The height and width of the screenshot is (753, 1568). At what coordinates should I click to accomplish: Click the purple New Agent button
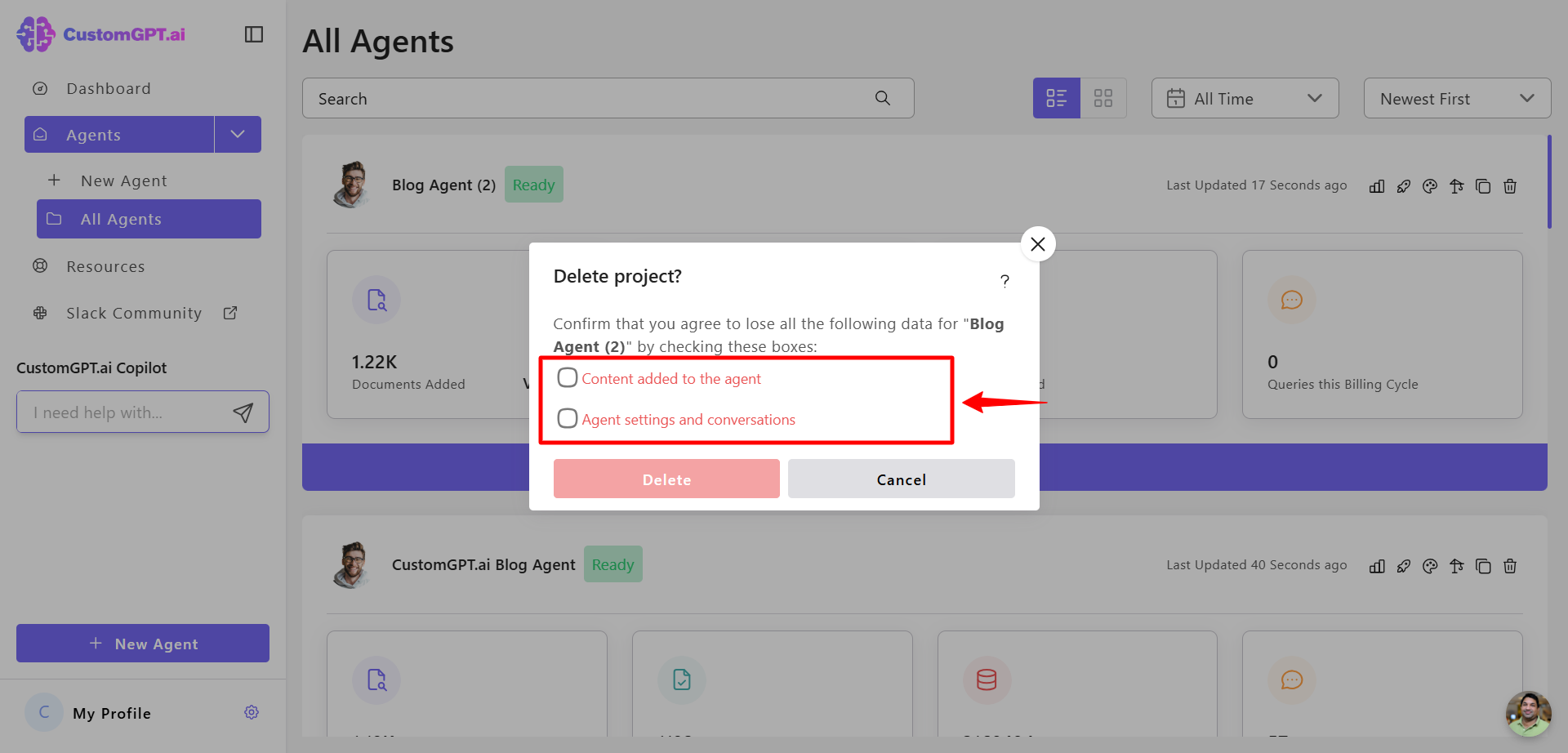(143, 644)
